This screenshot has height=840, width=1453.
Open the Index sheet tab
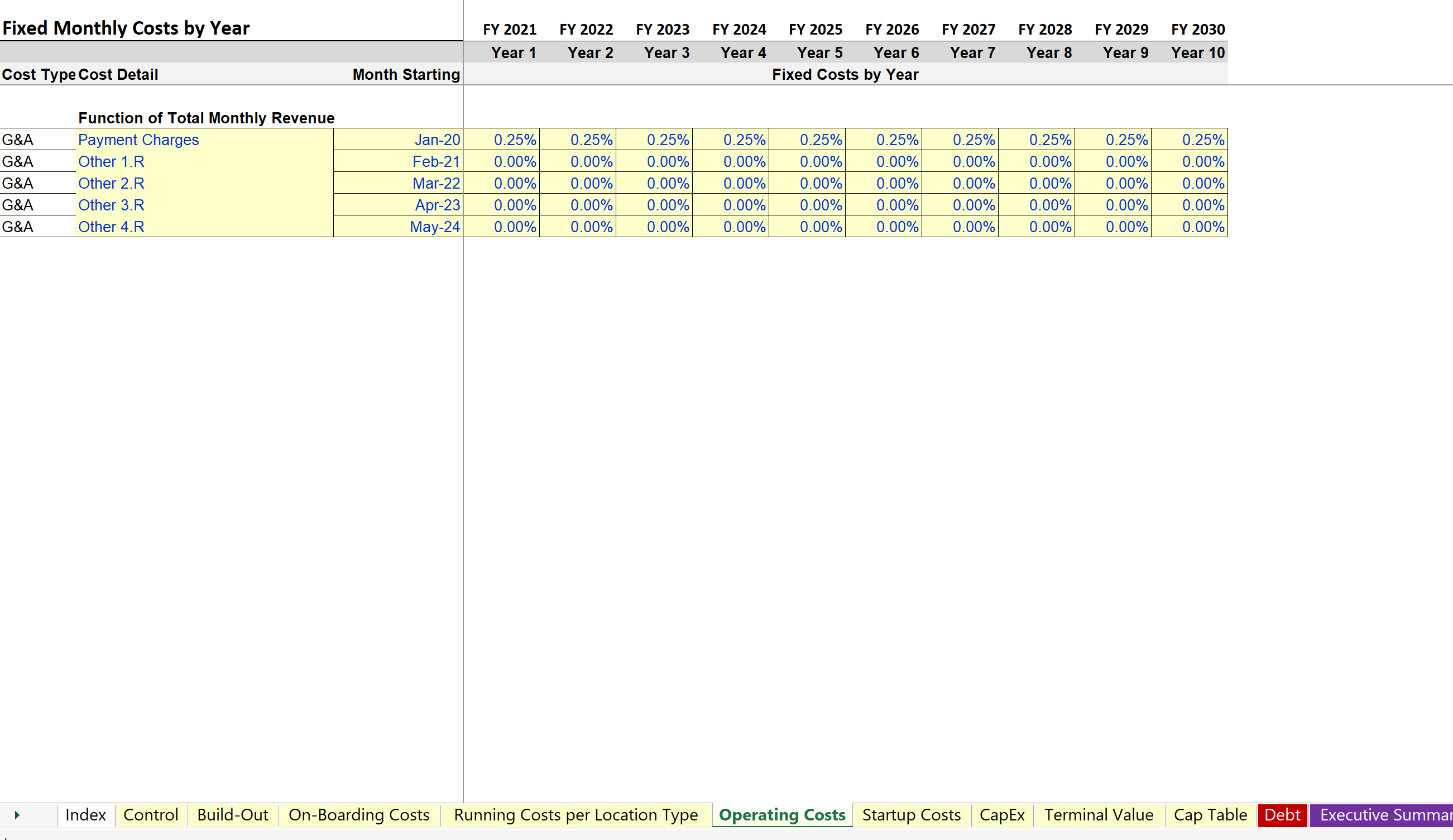tap(85, 815)
